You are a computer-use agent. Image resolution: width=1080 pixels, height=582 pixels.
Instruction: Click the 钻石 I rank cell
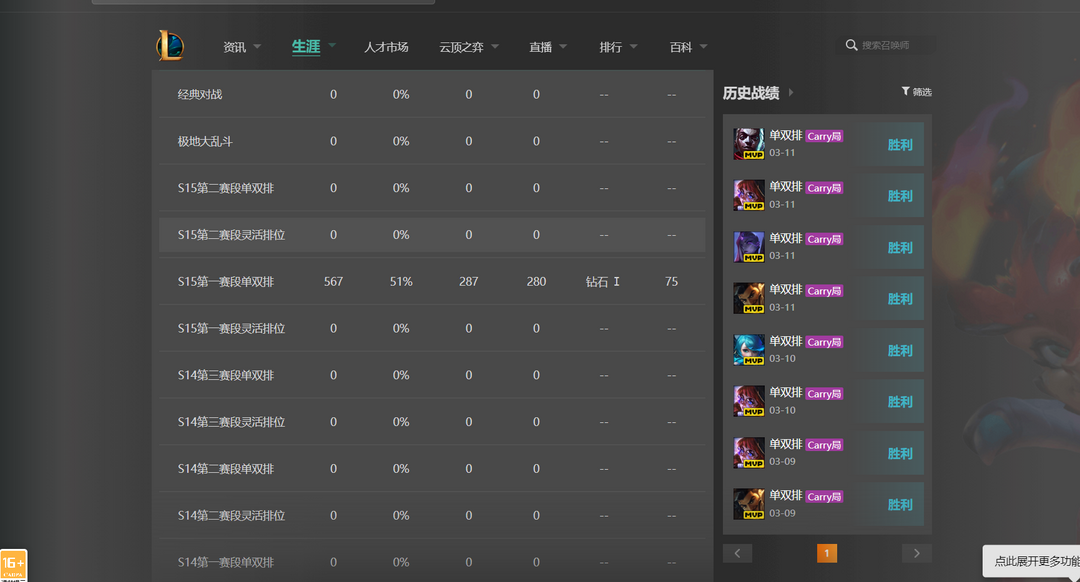(x=603, y=282)
